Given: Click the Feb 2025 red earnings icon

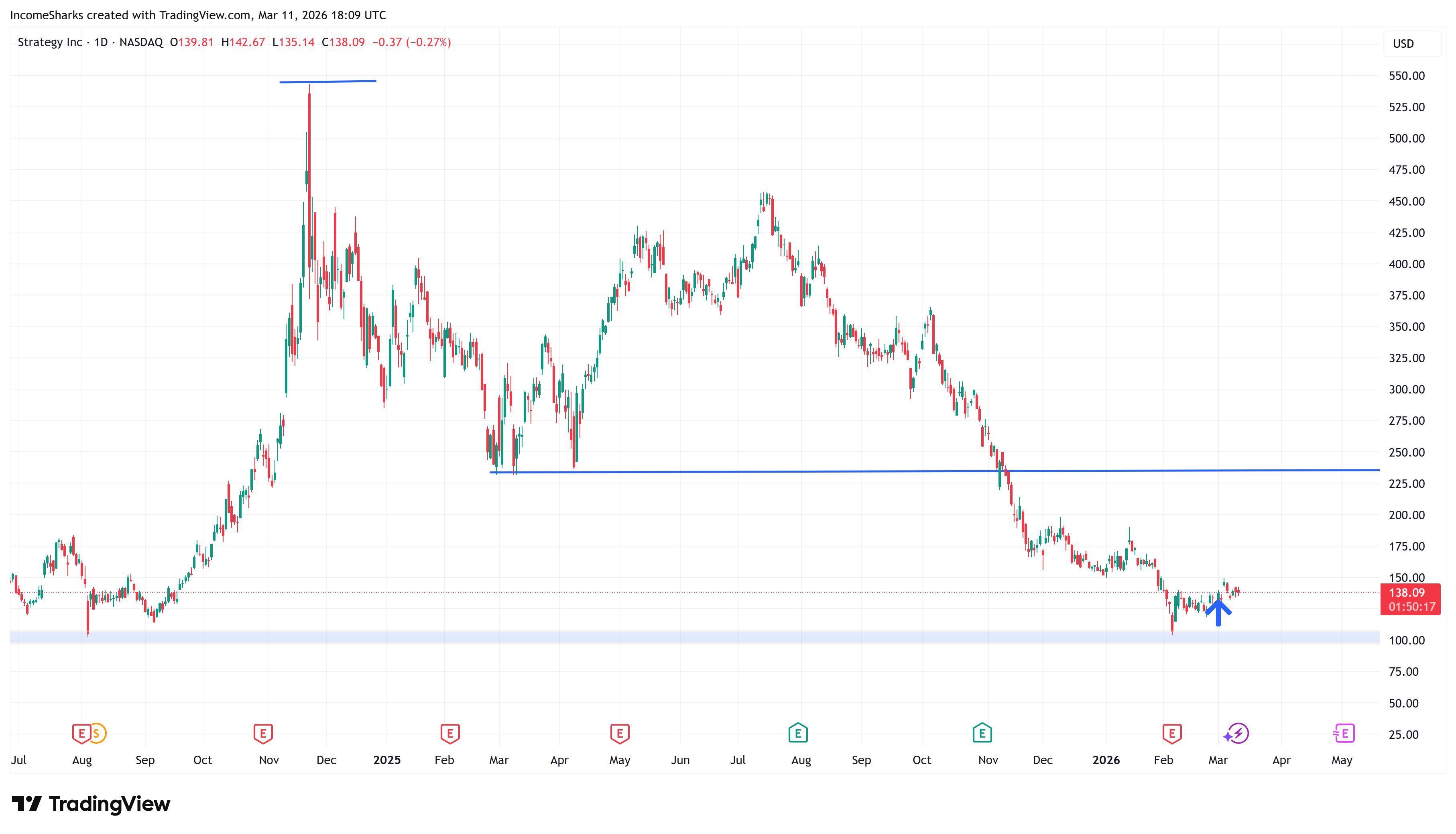Looking at the screenshot, I should (x=450, y=733).
